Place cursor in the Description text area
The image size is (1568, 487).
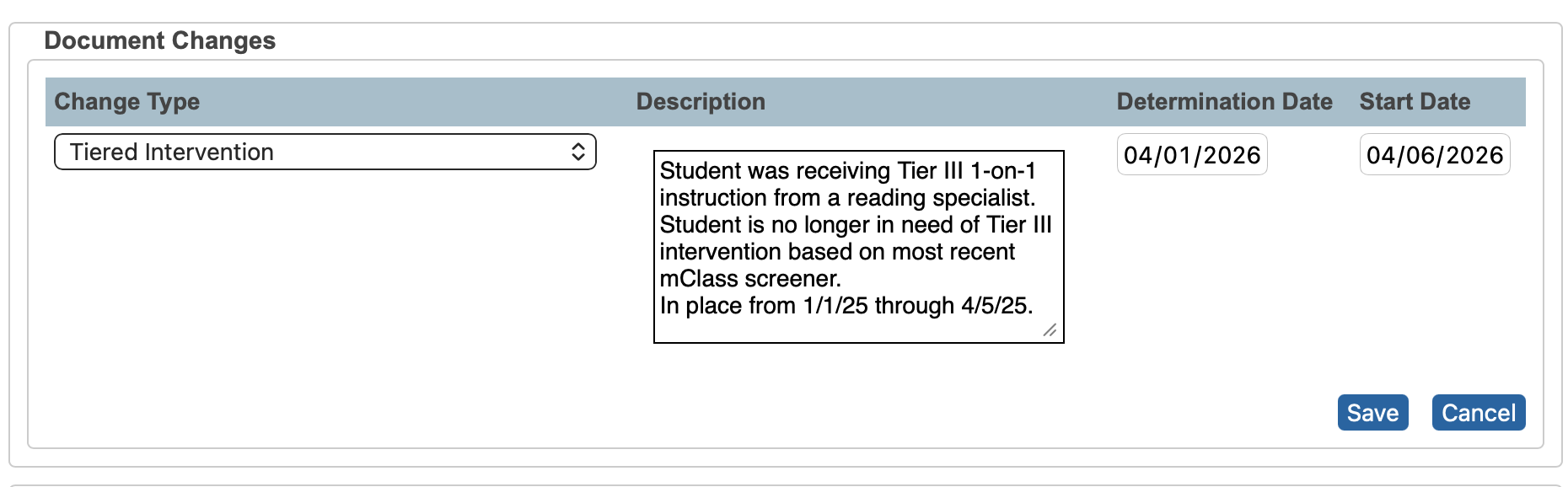857,244
